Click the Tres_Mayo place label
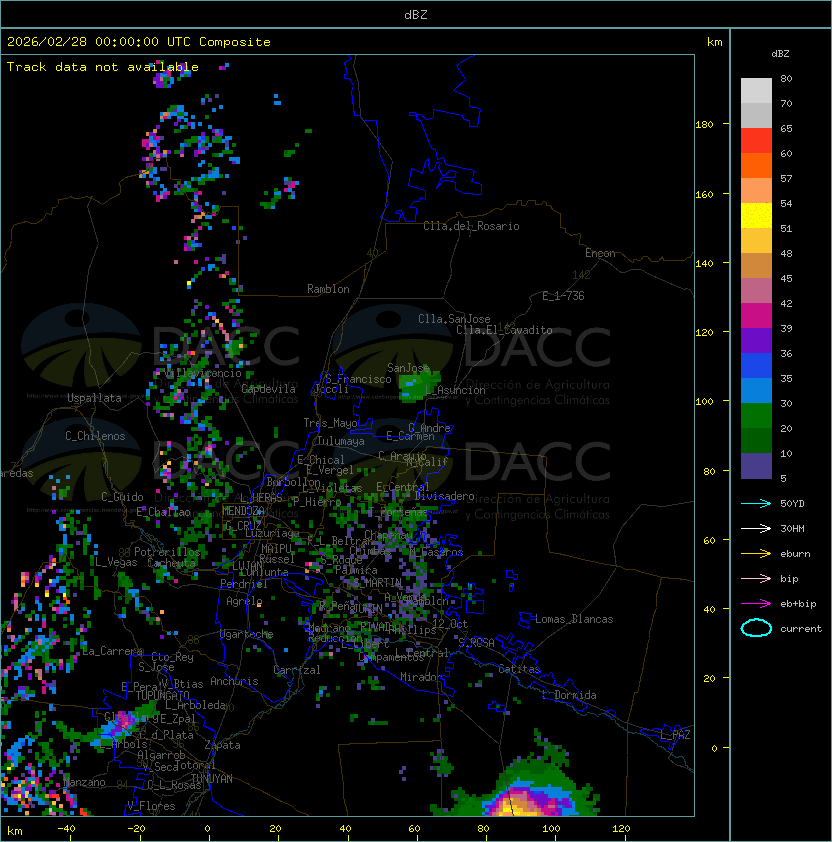 (x=330, y=423)
